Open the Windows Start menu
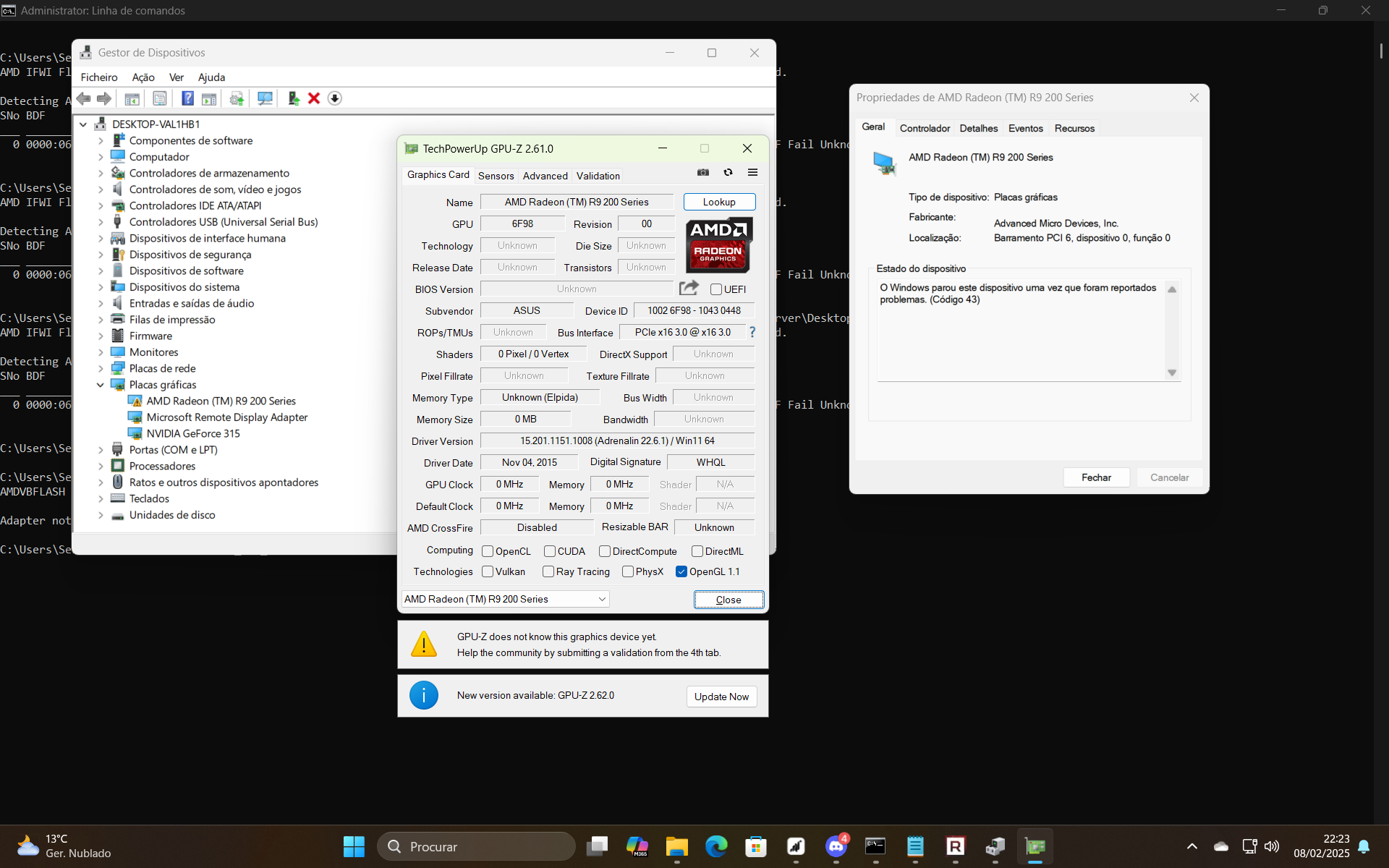Image resolution: width=1389 pixels, height=868 pixels. [354, 846]
